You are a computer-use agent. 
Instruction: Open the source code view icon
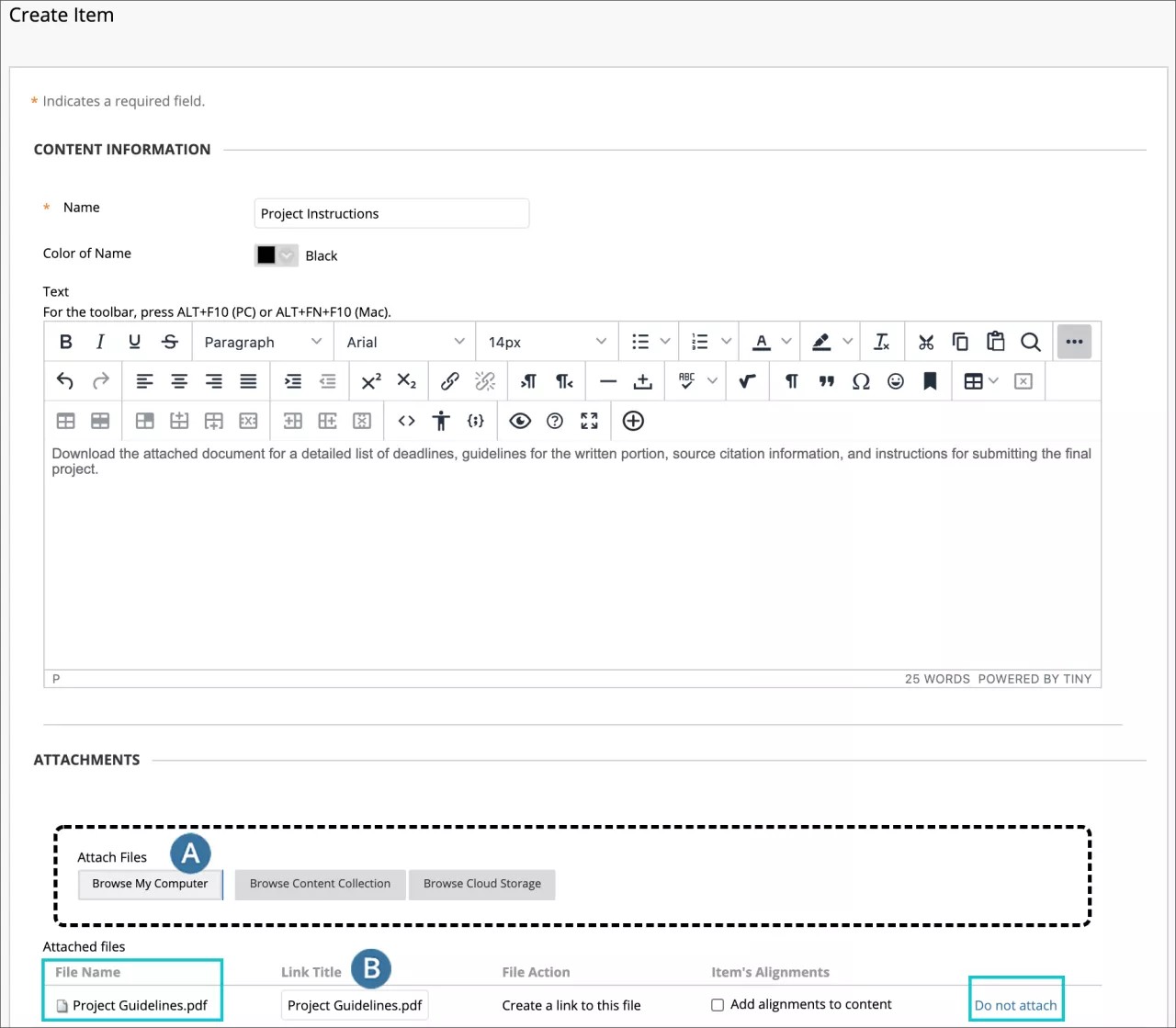pos(406,421)
